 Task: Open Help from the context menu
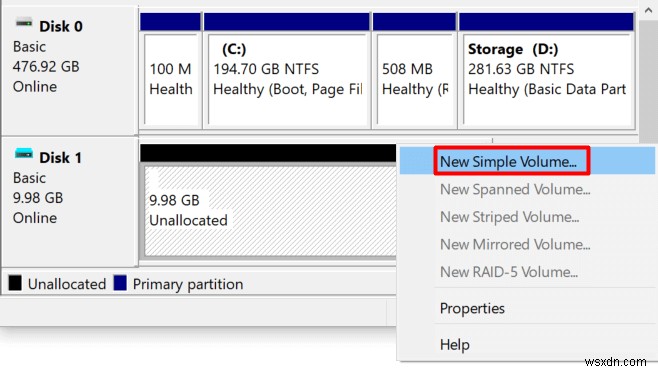[x=527, y=344]
